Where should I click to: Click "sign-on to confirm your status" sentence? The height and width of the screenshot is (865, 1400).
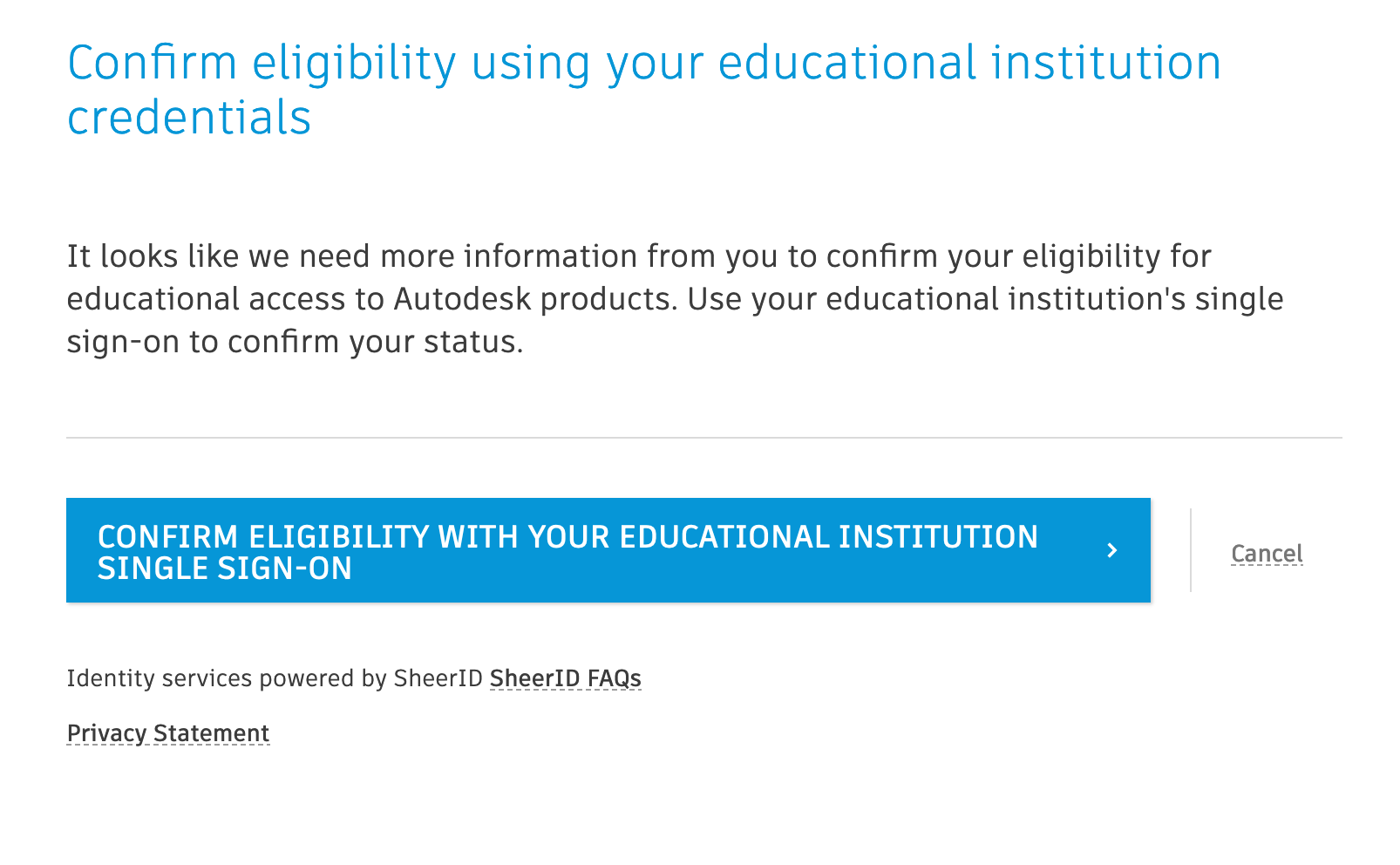click(x=295, y=342)
